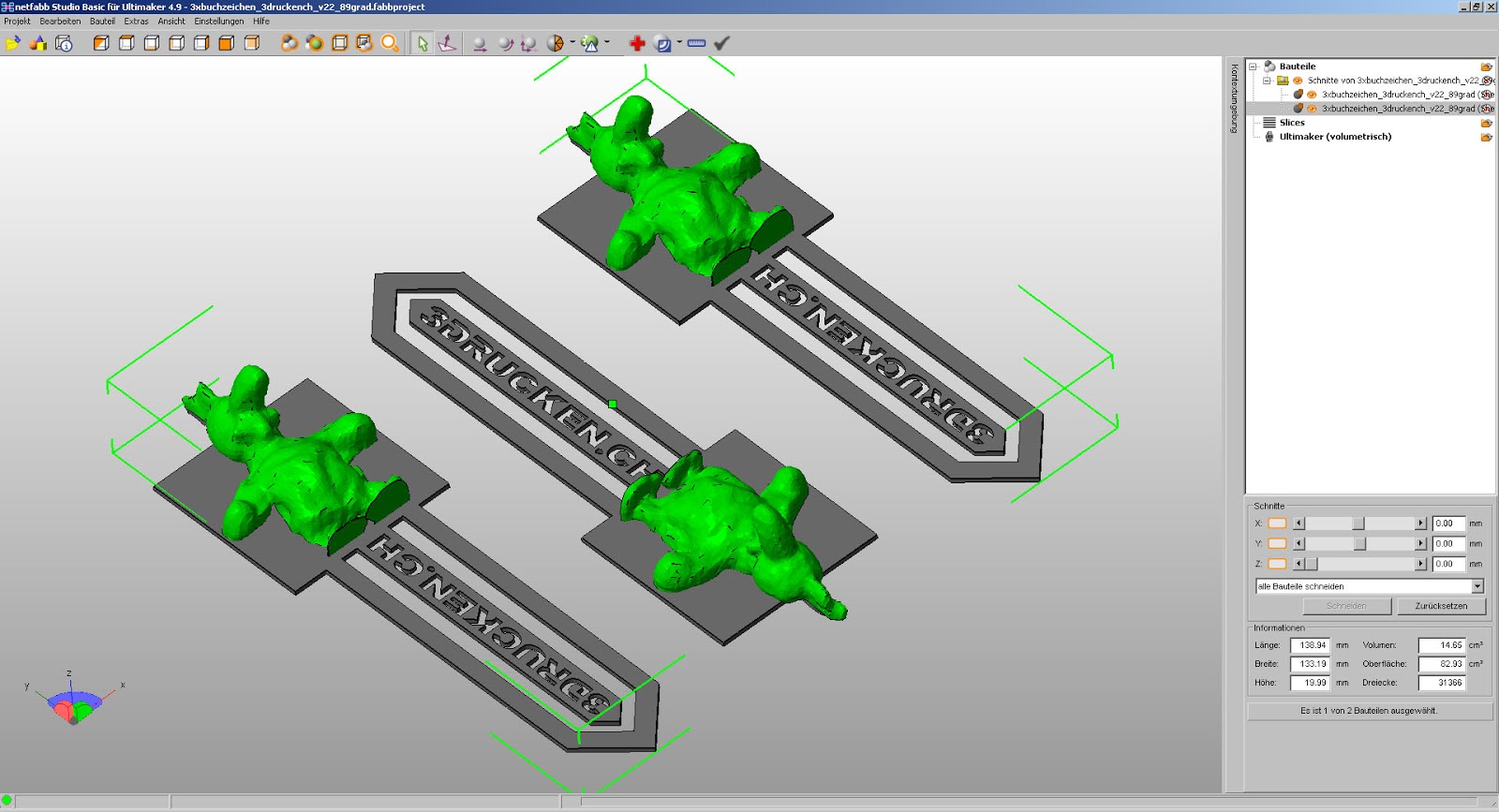Screen dimensions: 1499x812
Task: Select Ultimaker (volumetrisch) tree item
Action: [x=1335, y=137]
